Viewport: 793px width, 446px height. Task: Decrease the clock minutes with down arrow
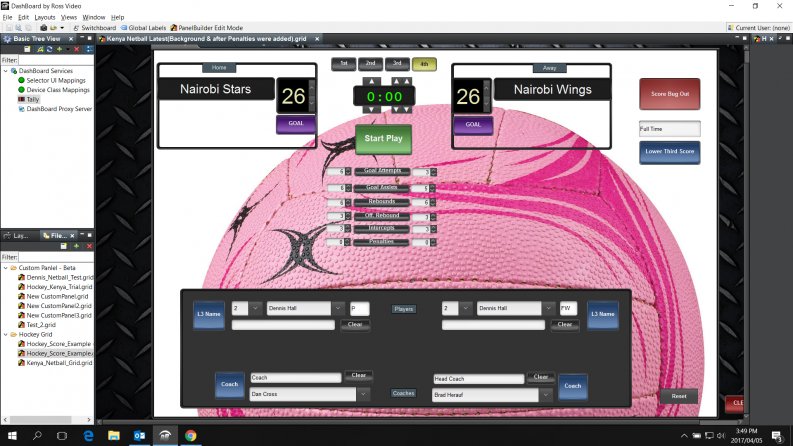(371, 109)
